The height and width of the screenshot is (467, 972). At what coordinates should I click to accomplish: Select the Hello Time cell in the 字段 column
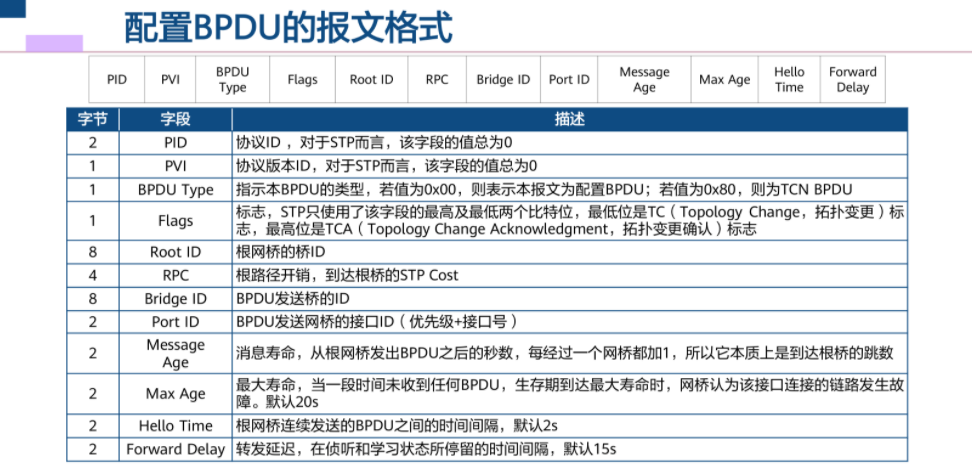(175, 426)
